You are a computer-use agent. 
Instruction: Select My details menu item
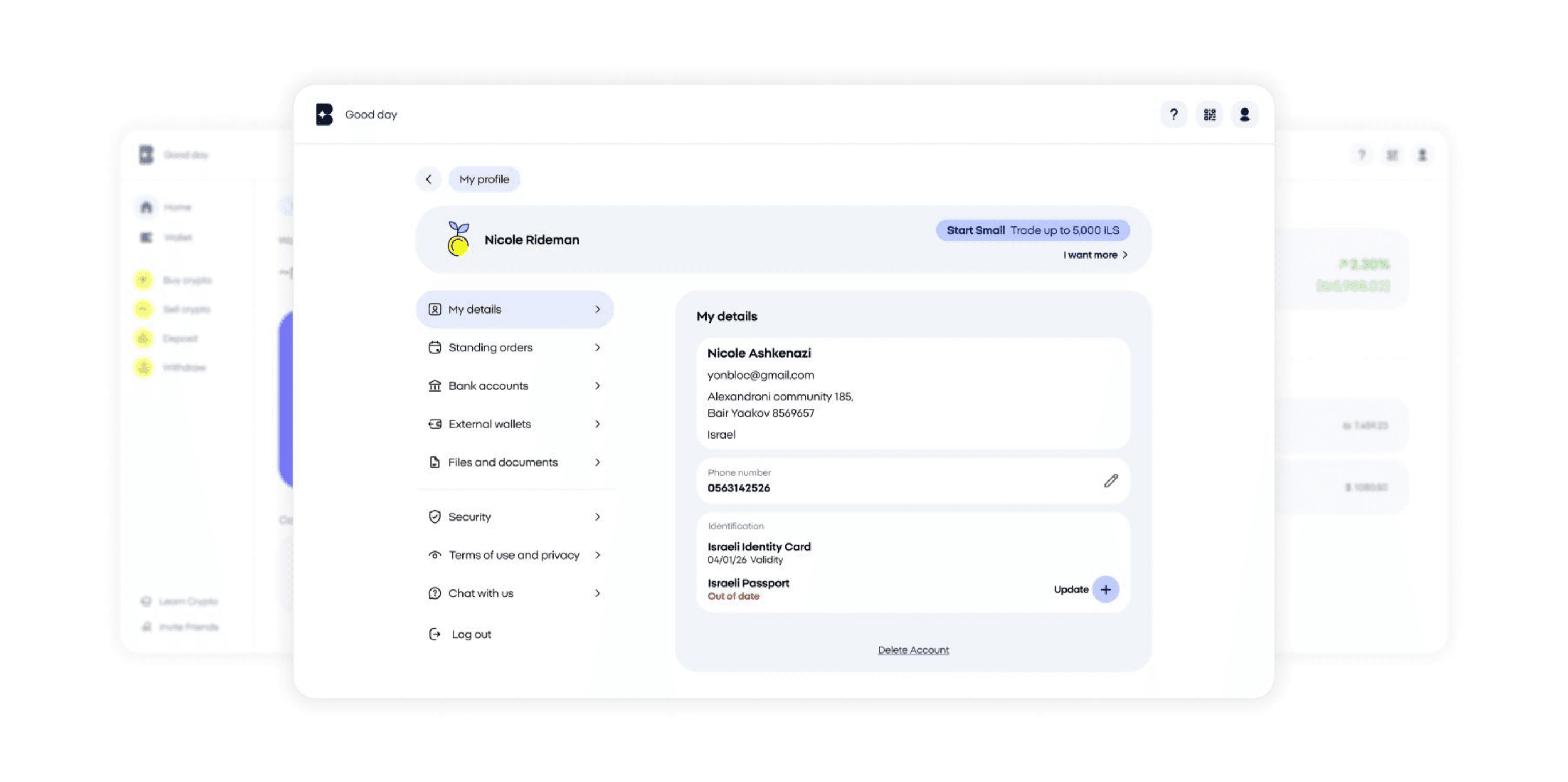(x=514, y=310)
